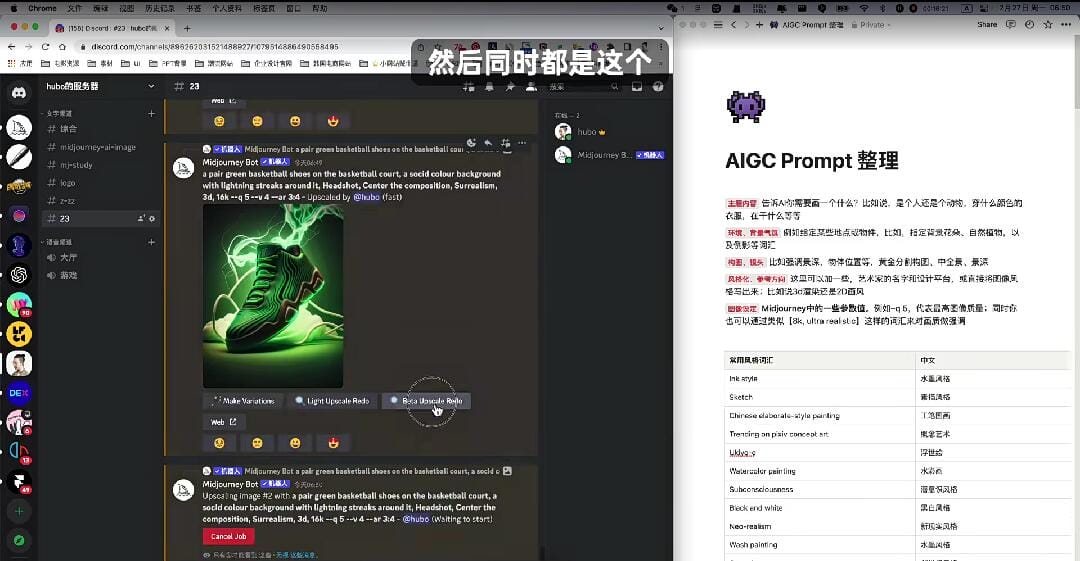Open the ChatGPT logo server icon
1080x561 pixels.
19,275
